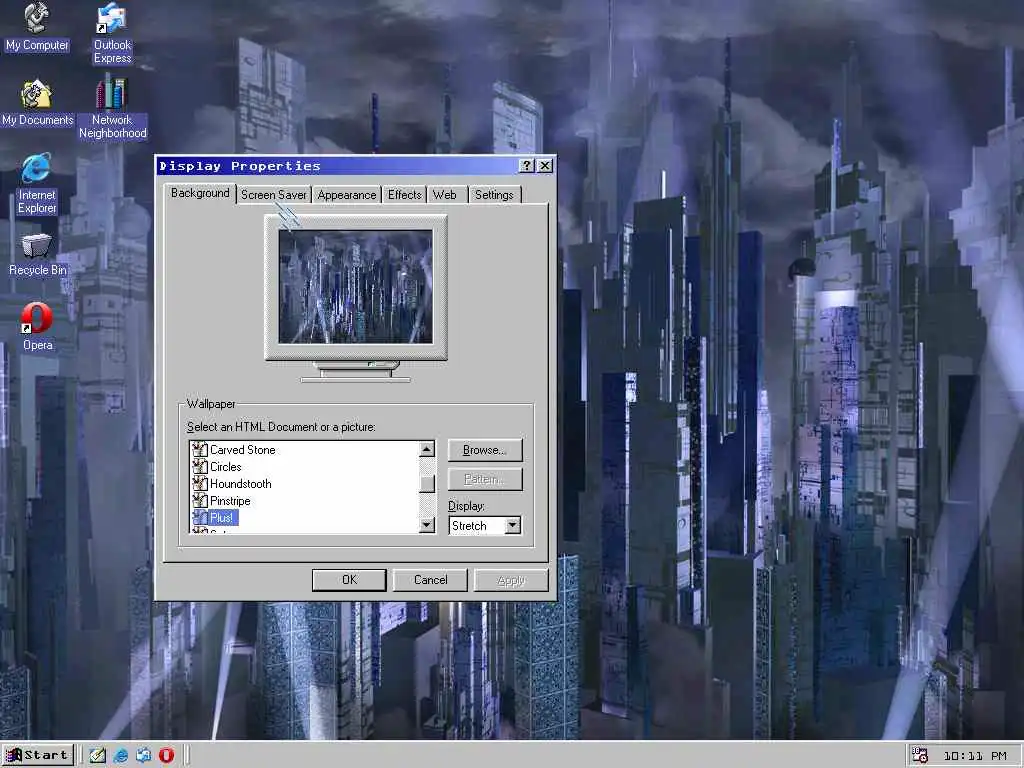
Task: Open Network Neighborhood desktop icon
Action: [112, 108]
